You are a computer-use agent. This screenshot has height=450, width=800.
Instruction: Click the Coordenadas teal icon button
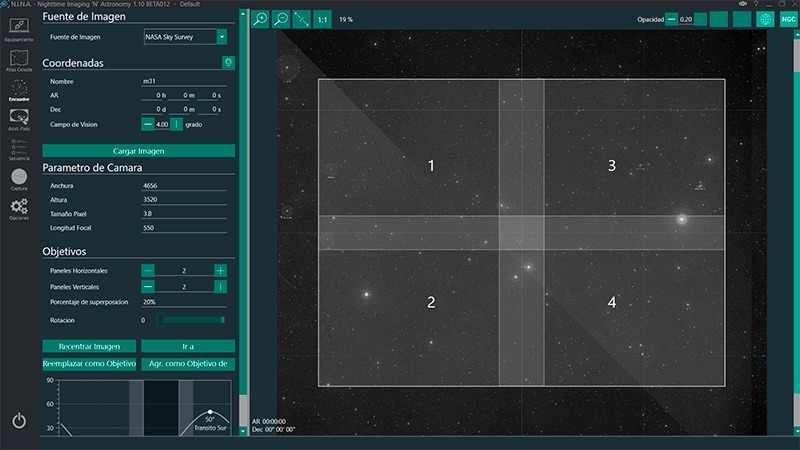[x=228, y=62]
